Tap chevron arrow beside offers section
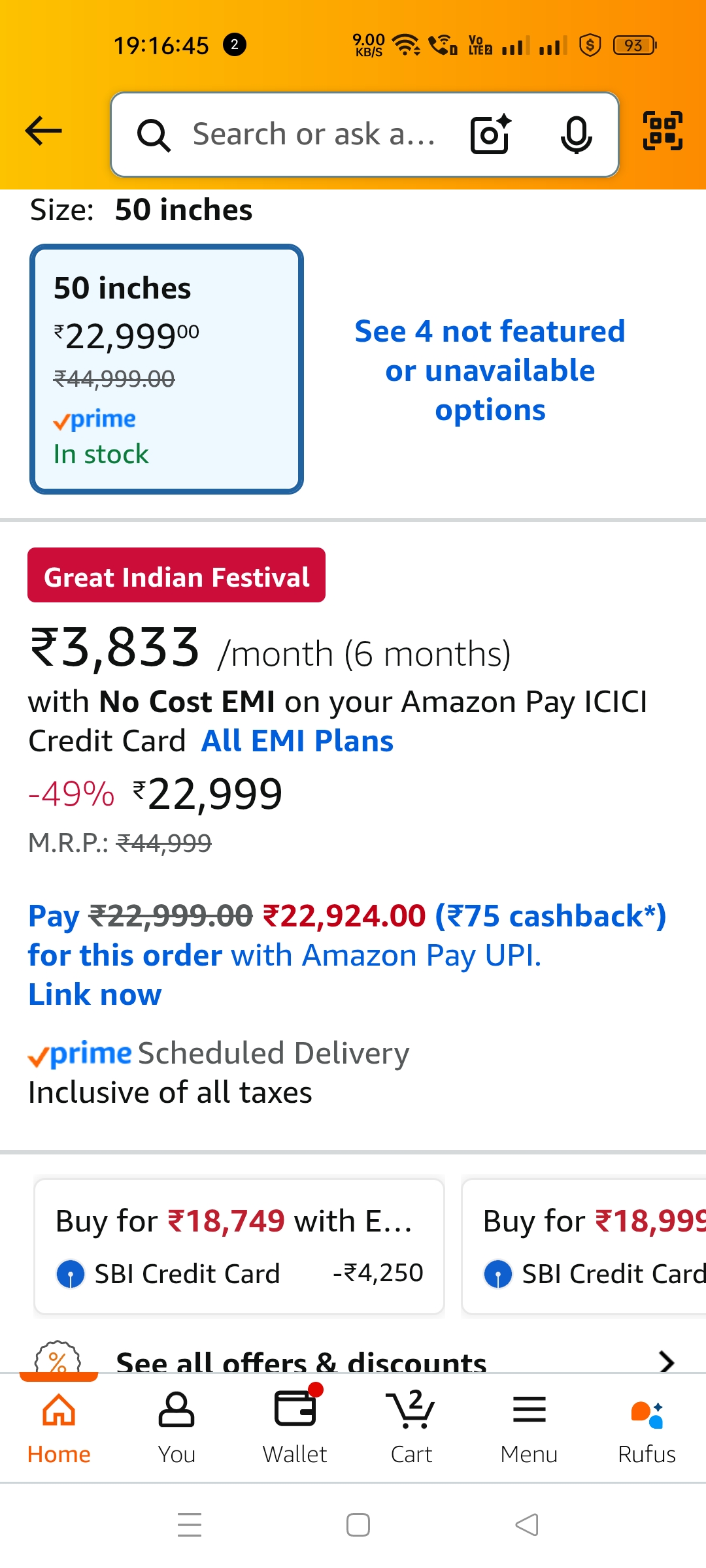706x1568 pixels. 667,1362
